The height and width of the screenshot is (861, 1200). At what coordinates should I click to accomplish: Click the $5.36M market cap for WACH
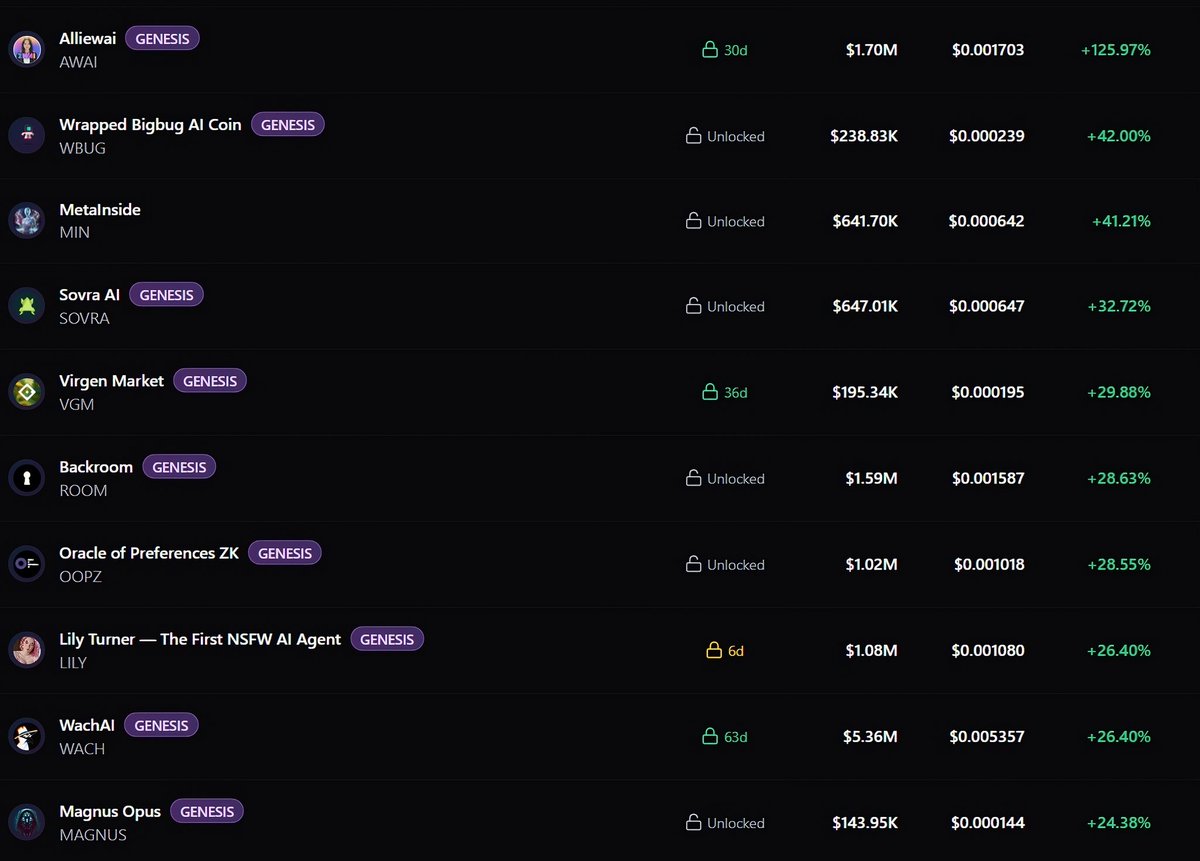tap(870, 737)
